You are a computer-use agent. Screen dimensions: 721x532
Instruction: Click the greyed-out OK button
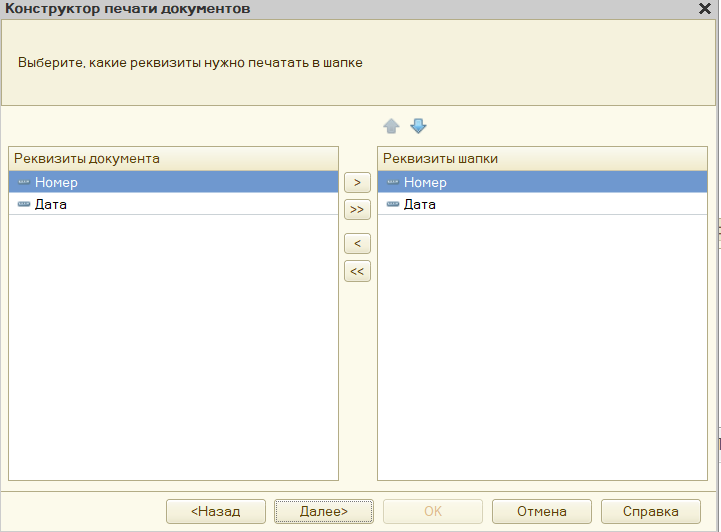click(433, 511)
